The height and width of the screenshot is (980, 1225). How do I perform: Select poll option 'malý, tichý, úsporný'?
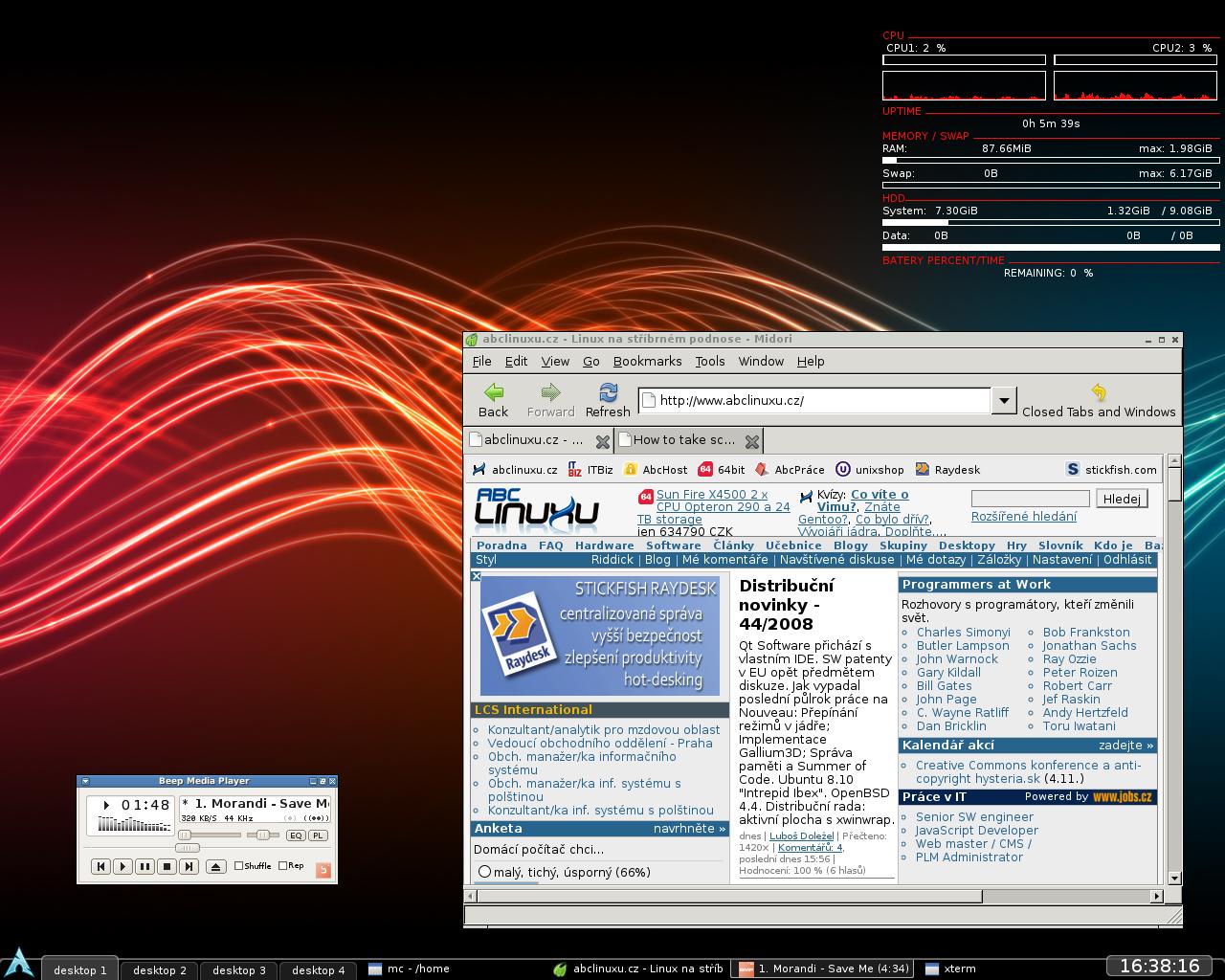(x=484, y=872)
